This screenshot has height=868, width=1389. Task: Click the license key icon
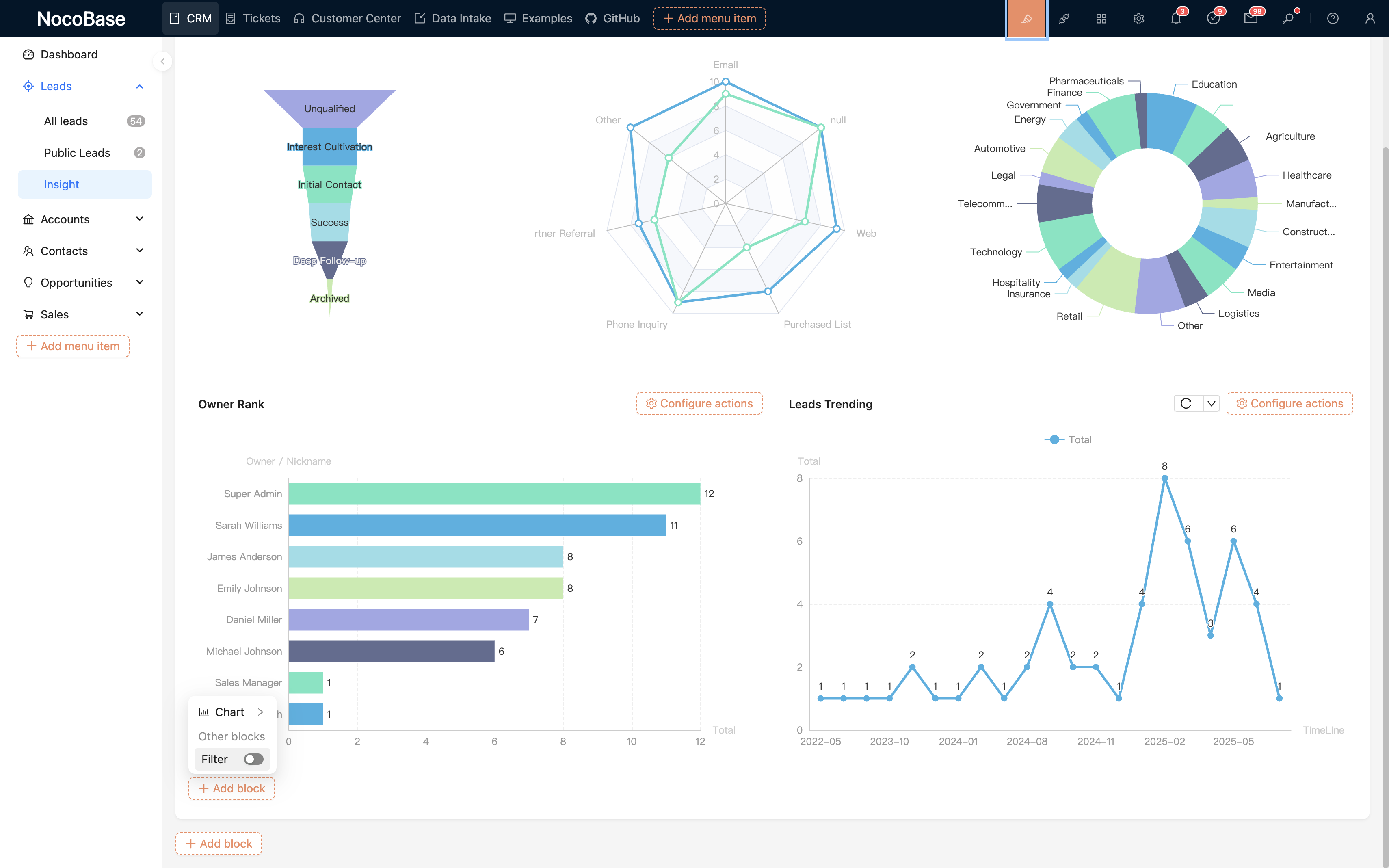[1288, 18]
